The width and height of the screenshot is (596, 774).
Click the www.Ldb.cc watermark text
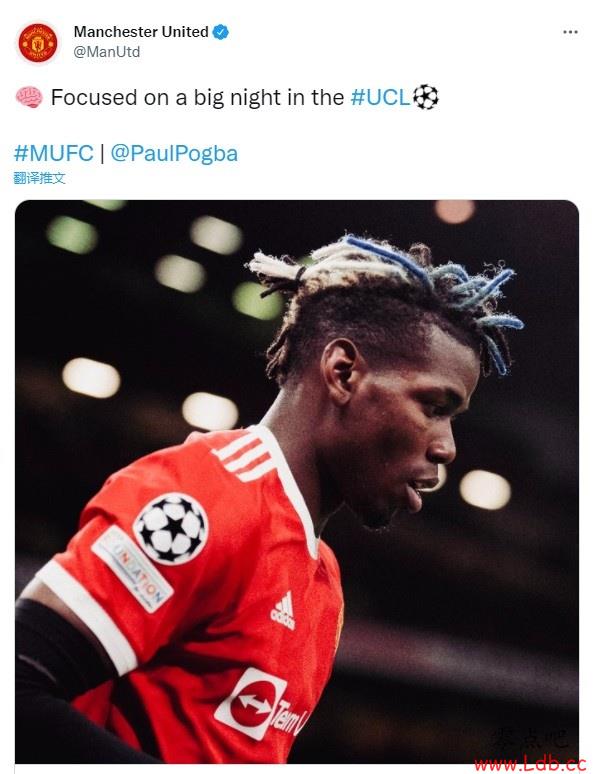[530, 763]
